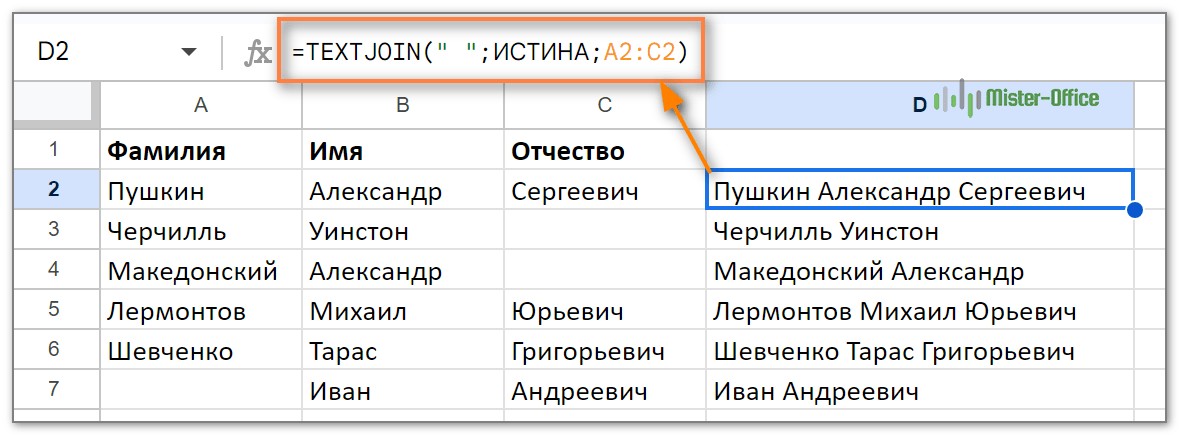Select row 6 header
Image resolution: width=1179 pixels, height=435 pixels.
pyautogui.click(x=56, y=349)
